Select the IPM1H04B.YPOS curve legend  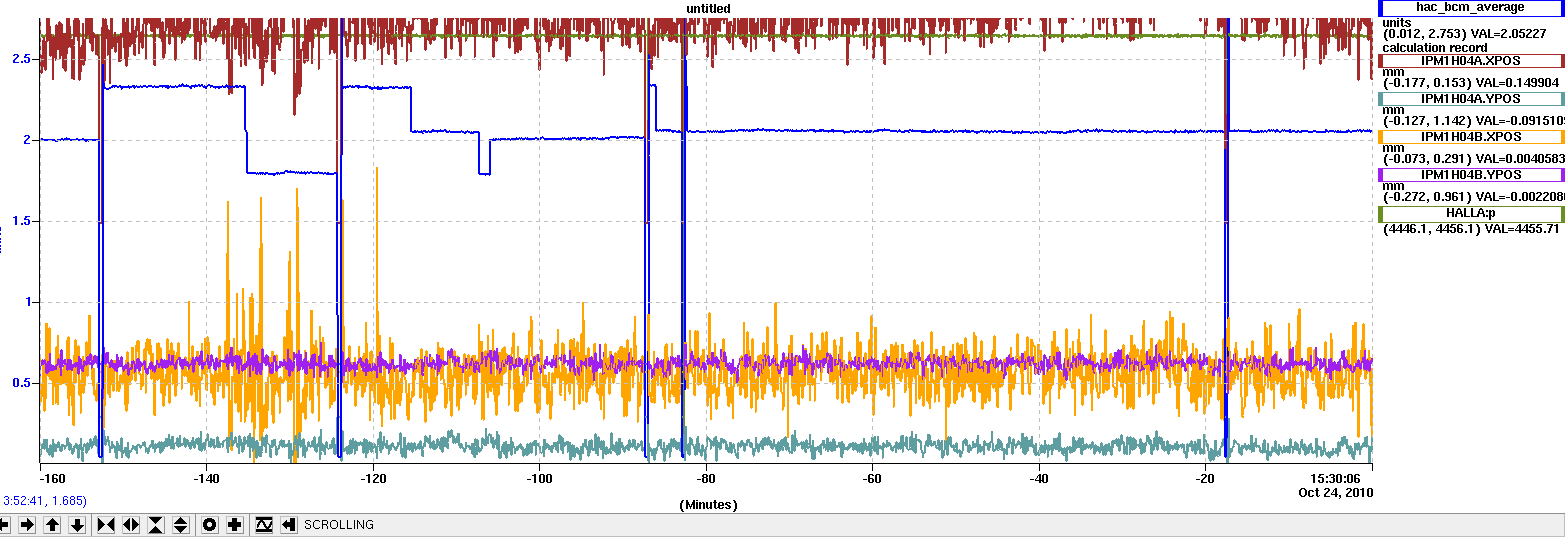(x=1470, y=174)
